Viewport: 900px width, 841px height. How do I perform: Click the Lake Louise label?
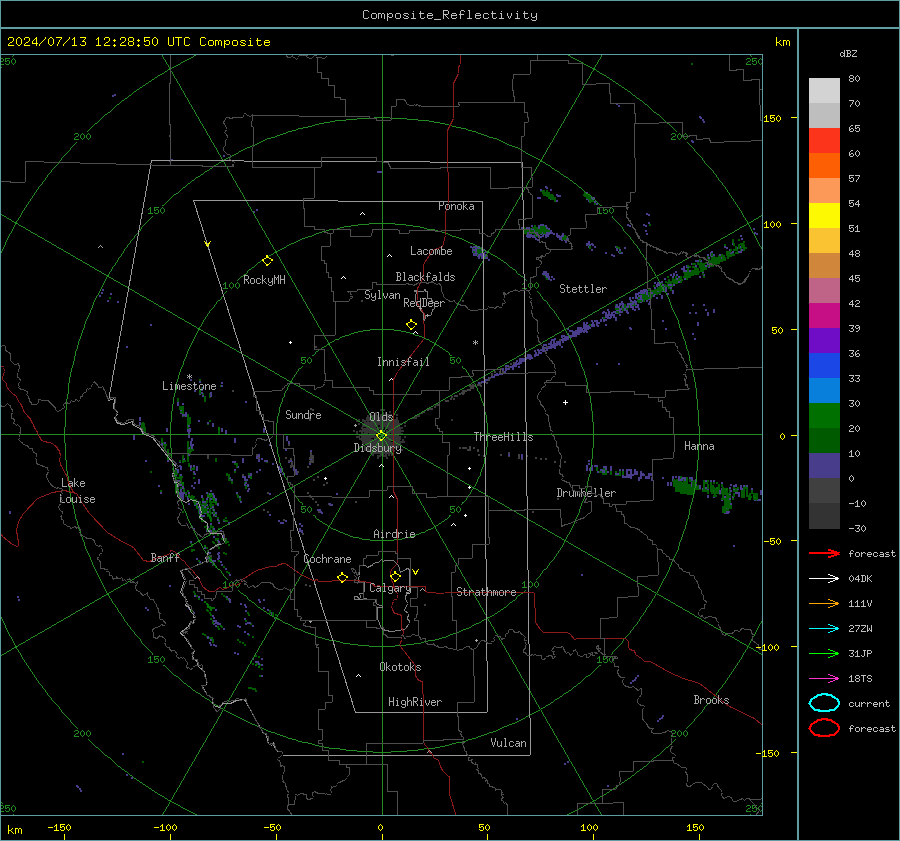(78, 491)
